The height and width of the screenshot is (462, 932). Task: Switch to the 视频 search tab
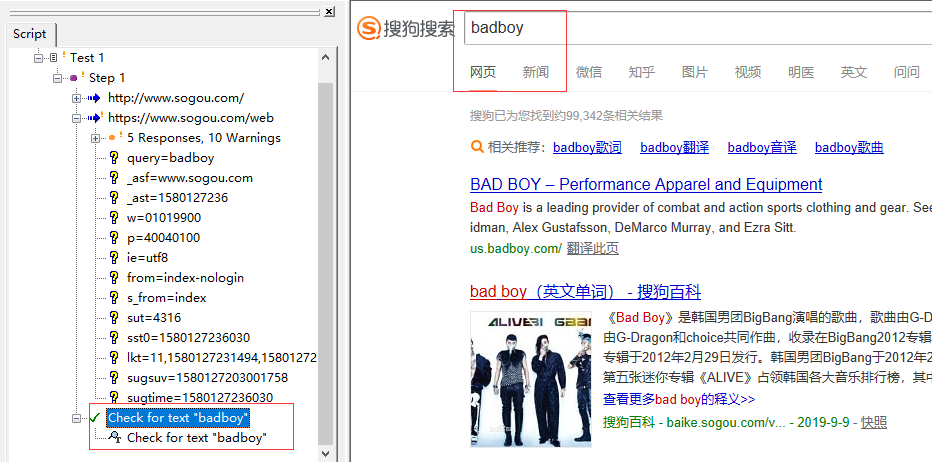[x=747, y=73]
